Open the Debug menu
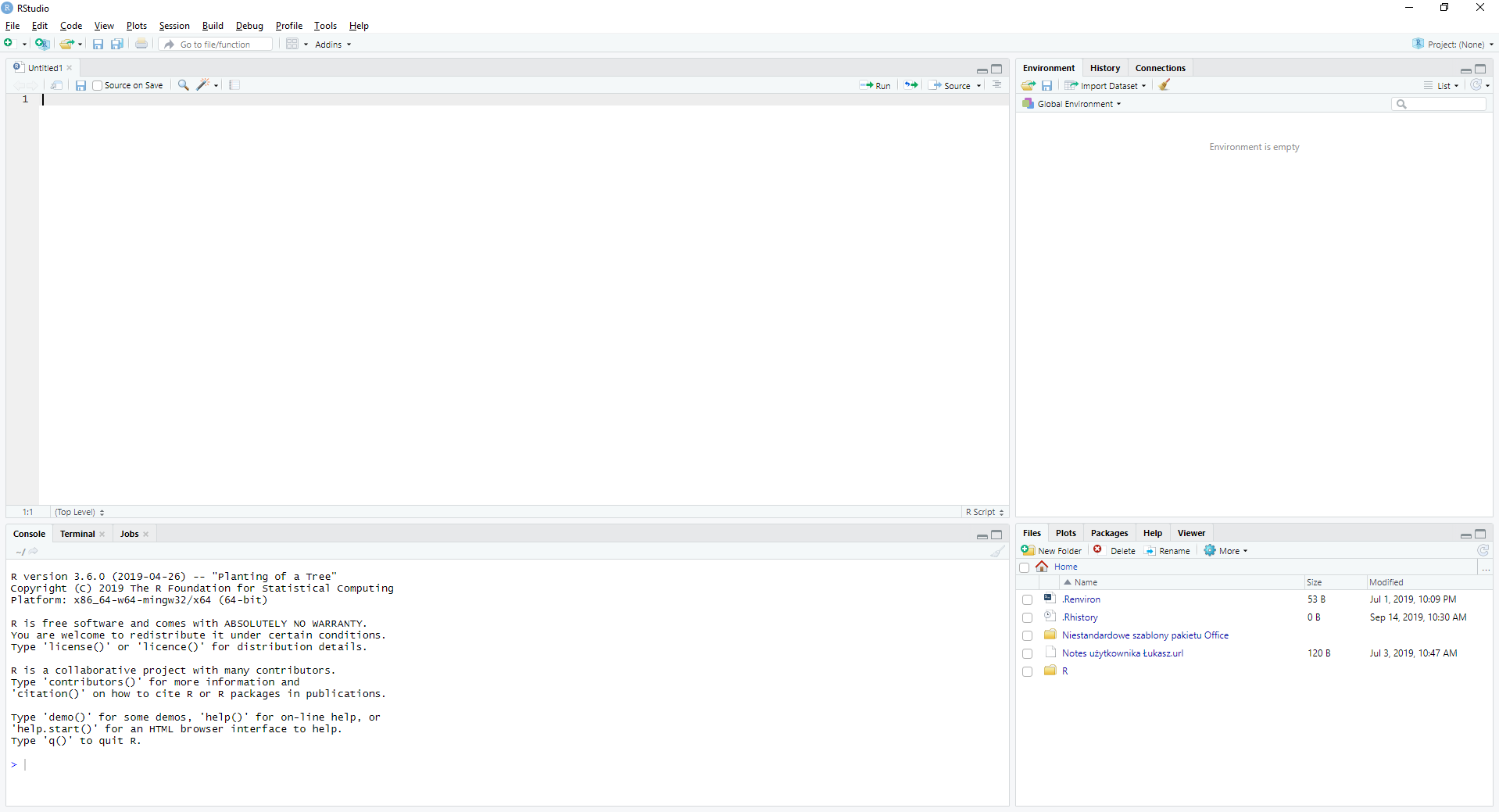This screenshot has height=812, width=1499. [x=249, y=26]
